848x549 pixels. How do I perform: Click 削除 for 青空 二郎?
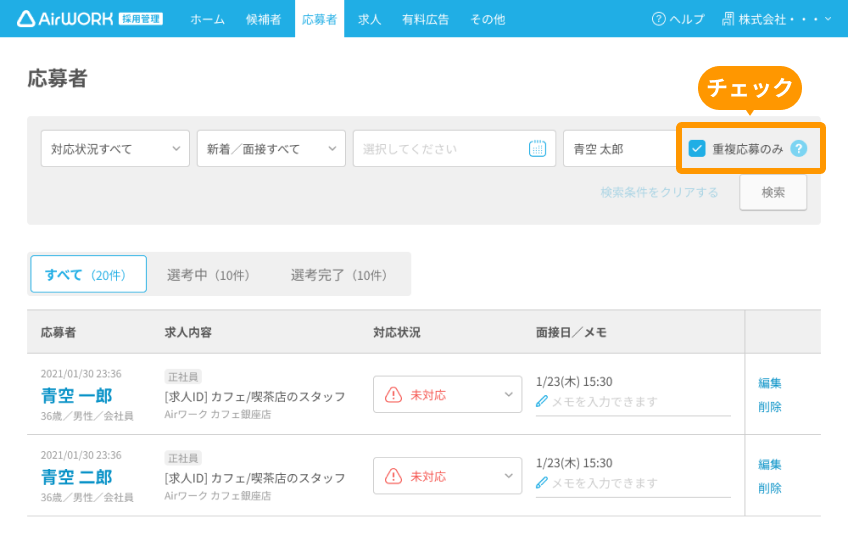tap(770, 488)
